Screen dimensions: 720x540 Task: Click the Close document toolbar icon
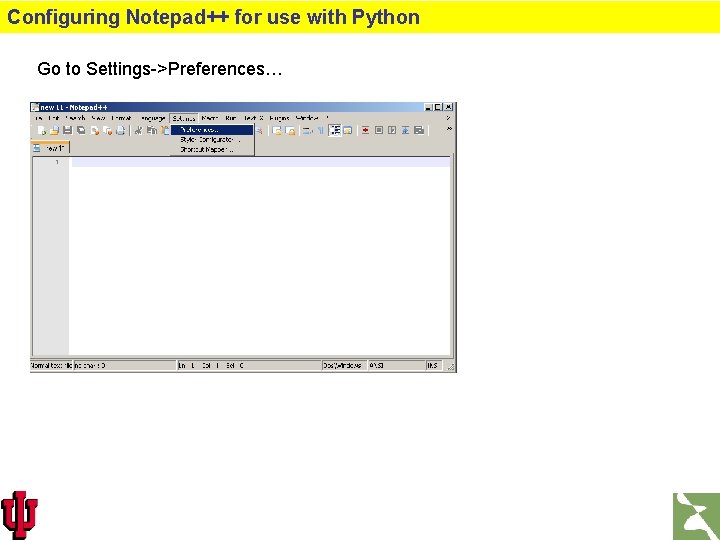[95, 130]
